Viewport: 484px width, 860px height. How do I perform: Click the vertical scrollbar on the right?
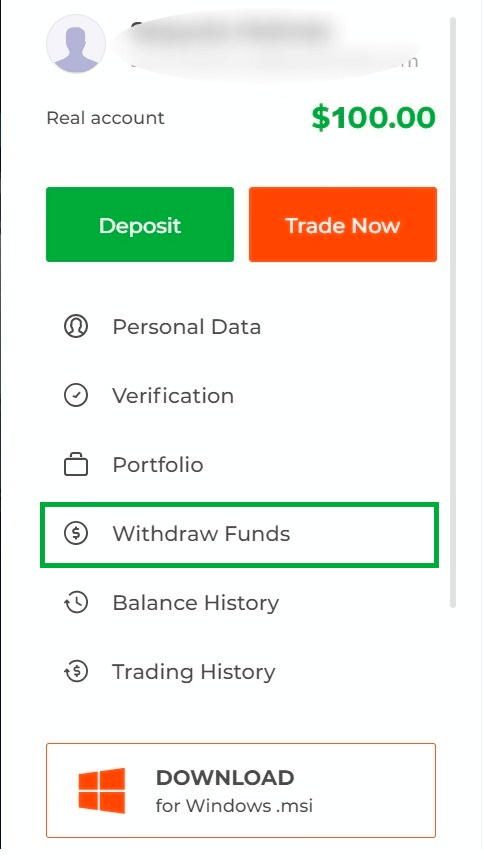(x=453, y=313)
